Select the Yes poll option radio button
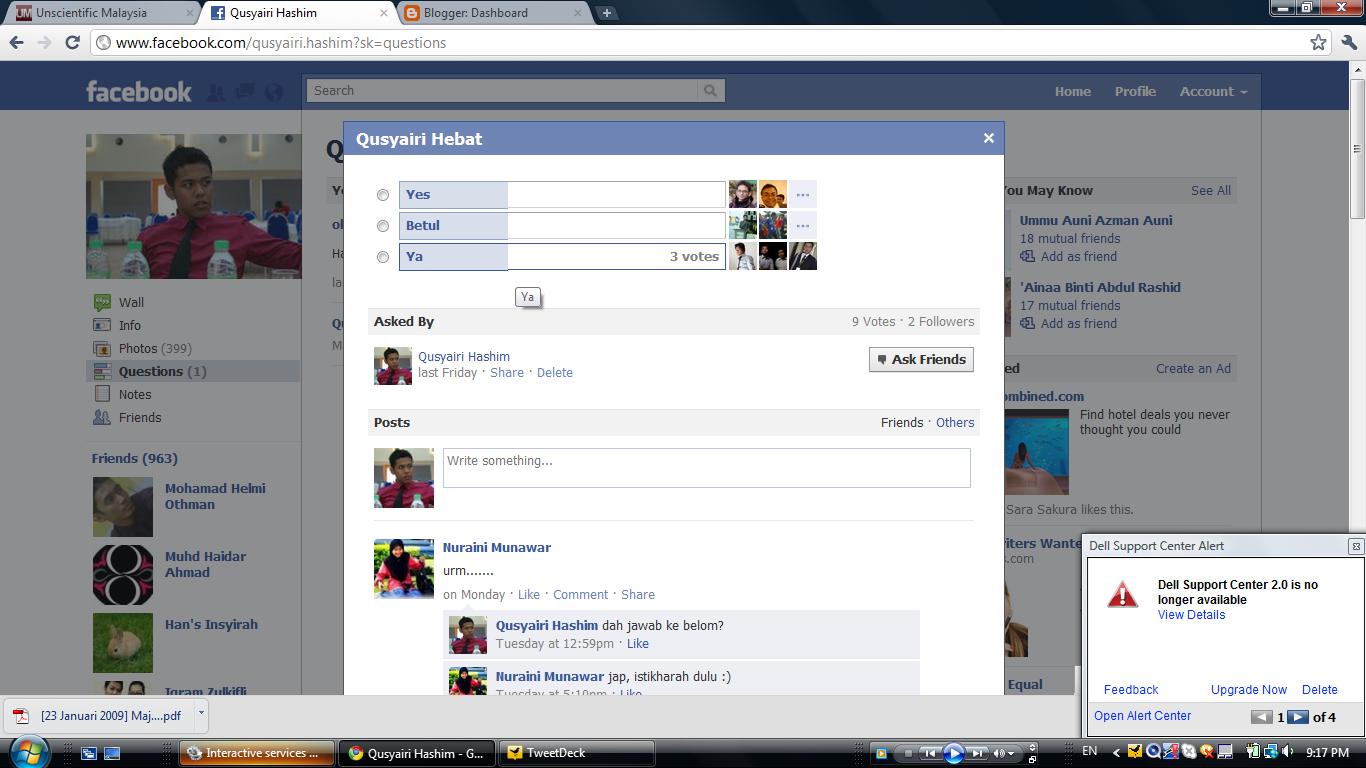Image resolution: width=1366 pixels, height=768 pixels. 382,195
